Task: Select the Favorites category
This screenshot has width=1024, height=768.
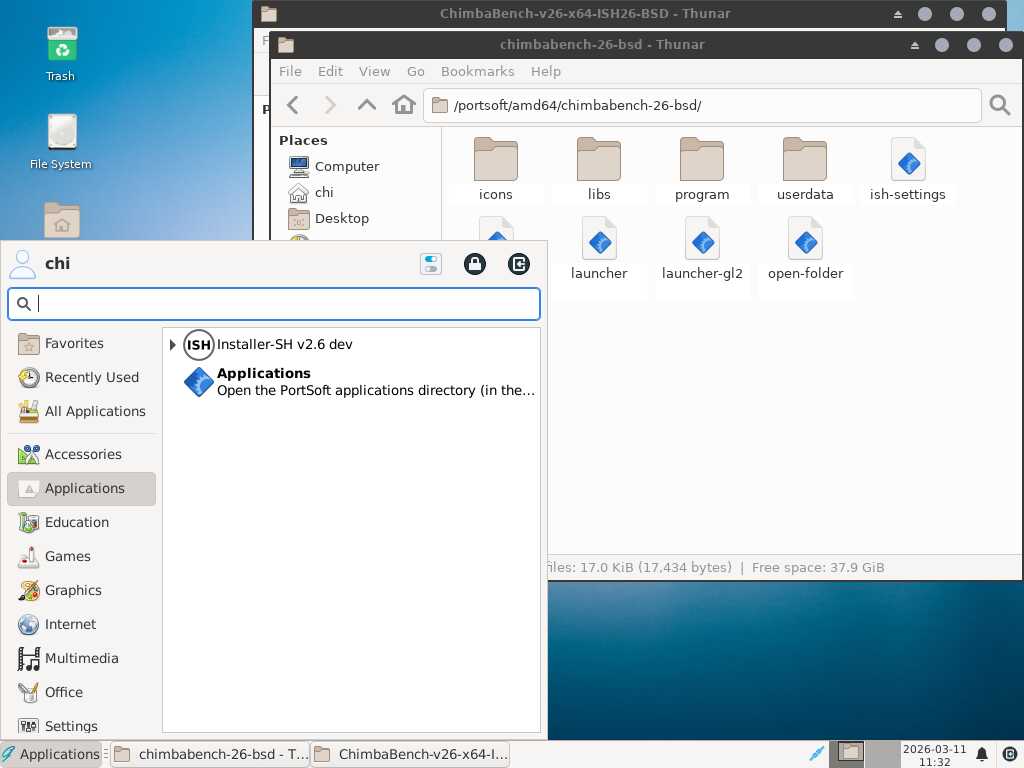Action: pyautogui.click(x=74, y=343)
